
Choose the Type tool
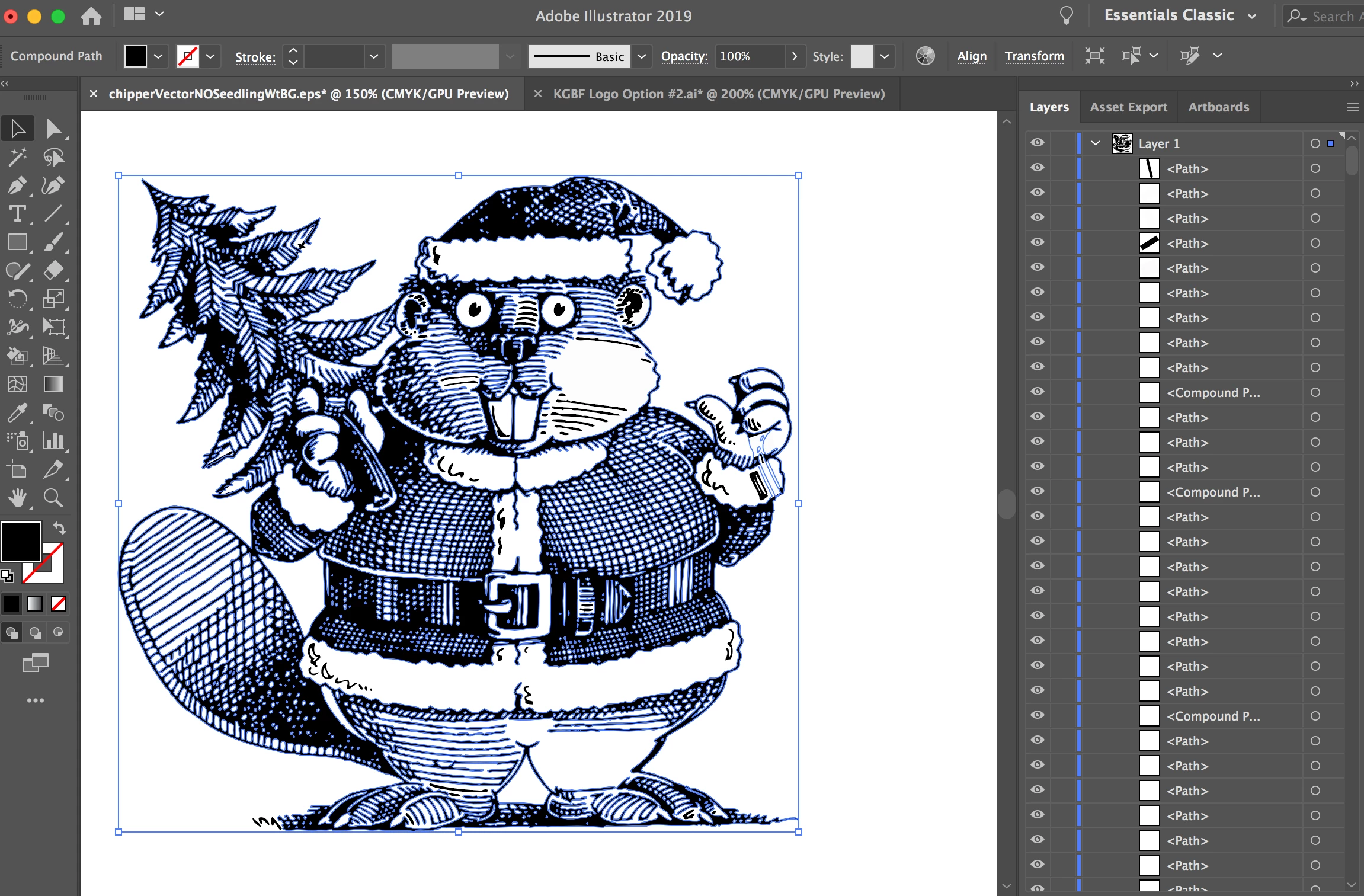(17, 214)
